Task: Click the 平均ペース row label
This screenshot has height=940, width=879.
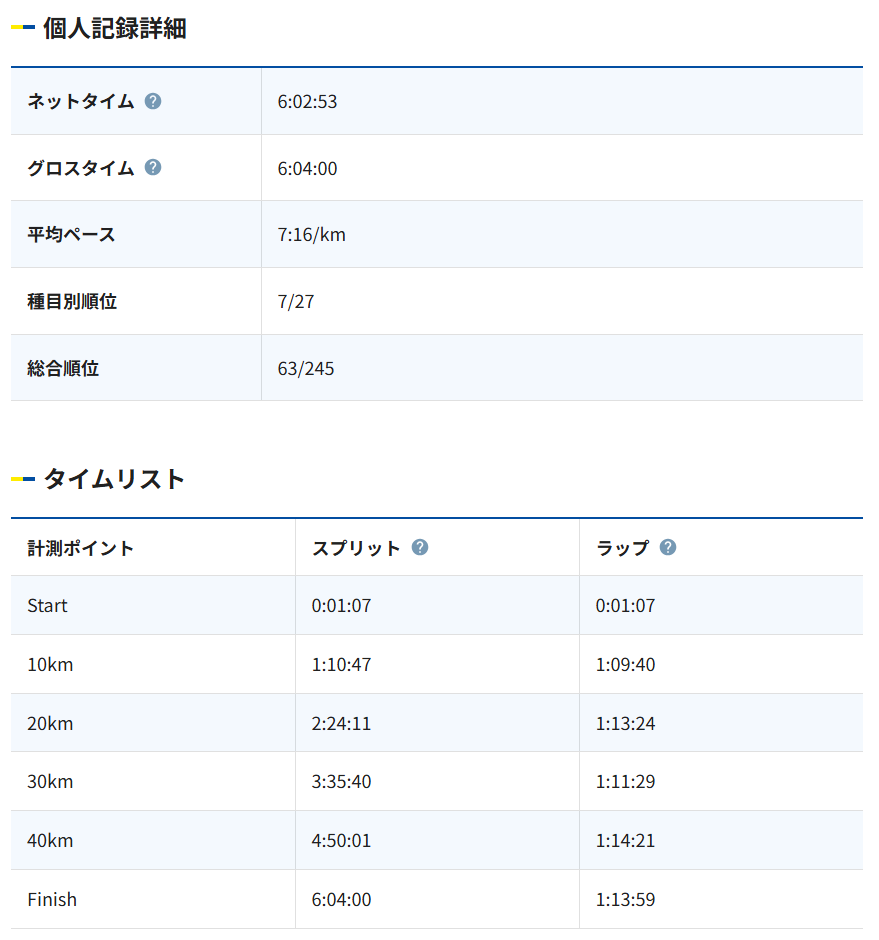Action: coord(71,235)
